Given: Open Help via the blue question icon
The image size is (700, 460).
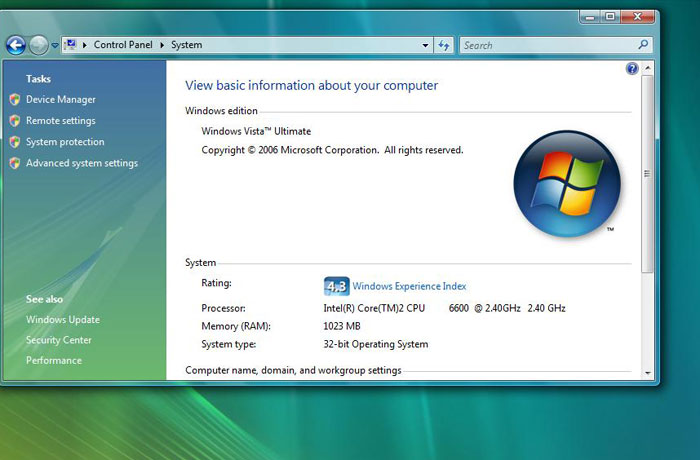Looking at the screenshot, I should 632,68.
